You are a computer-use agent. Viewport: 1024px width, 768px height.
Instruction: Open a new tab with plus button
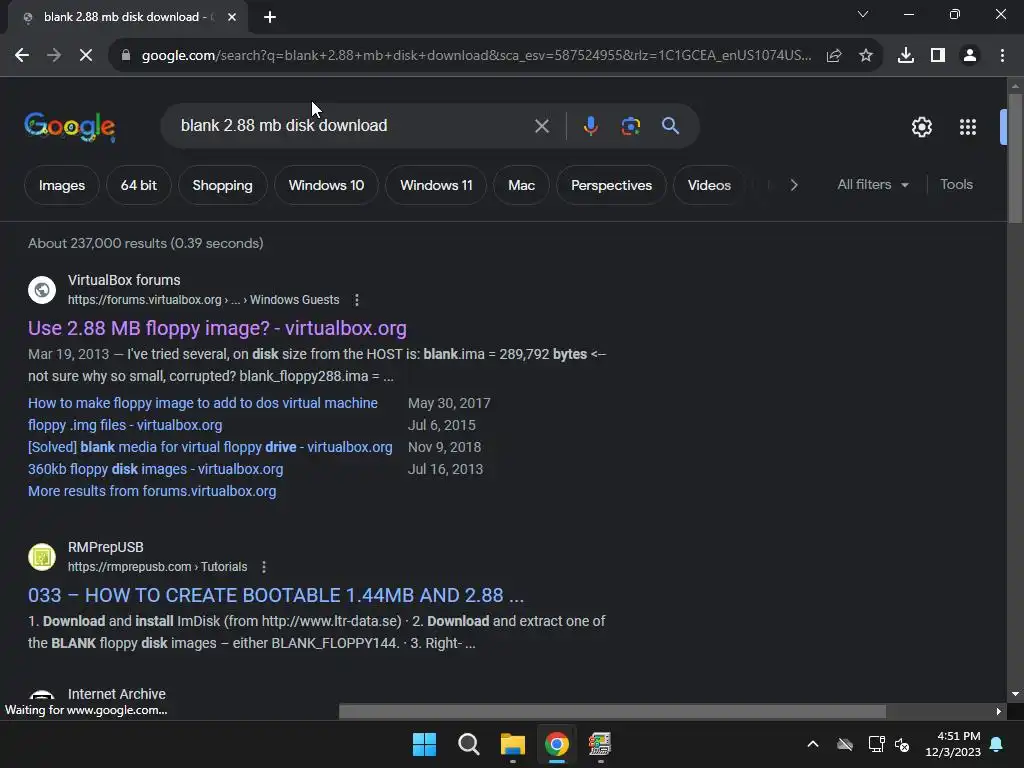tap(270, 17)
